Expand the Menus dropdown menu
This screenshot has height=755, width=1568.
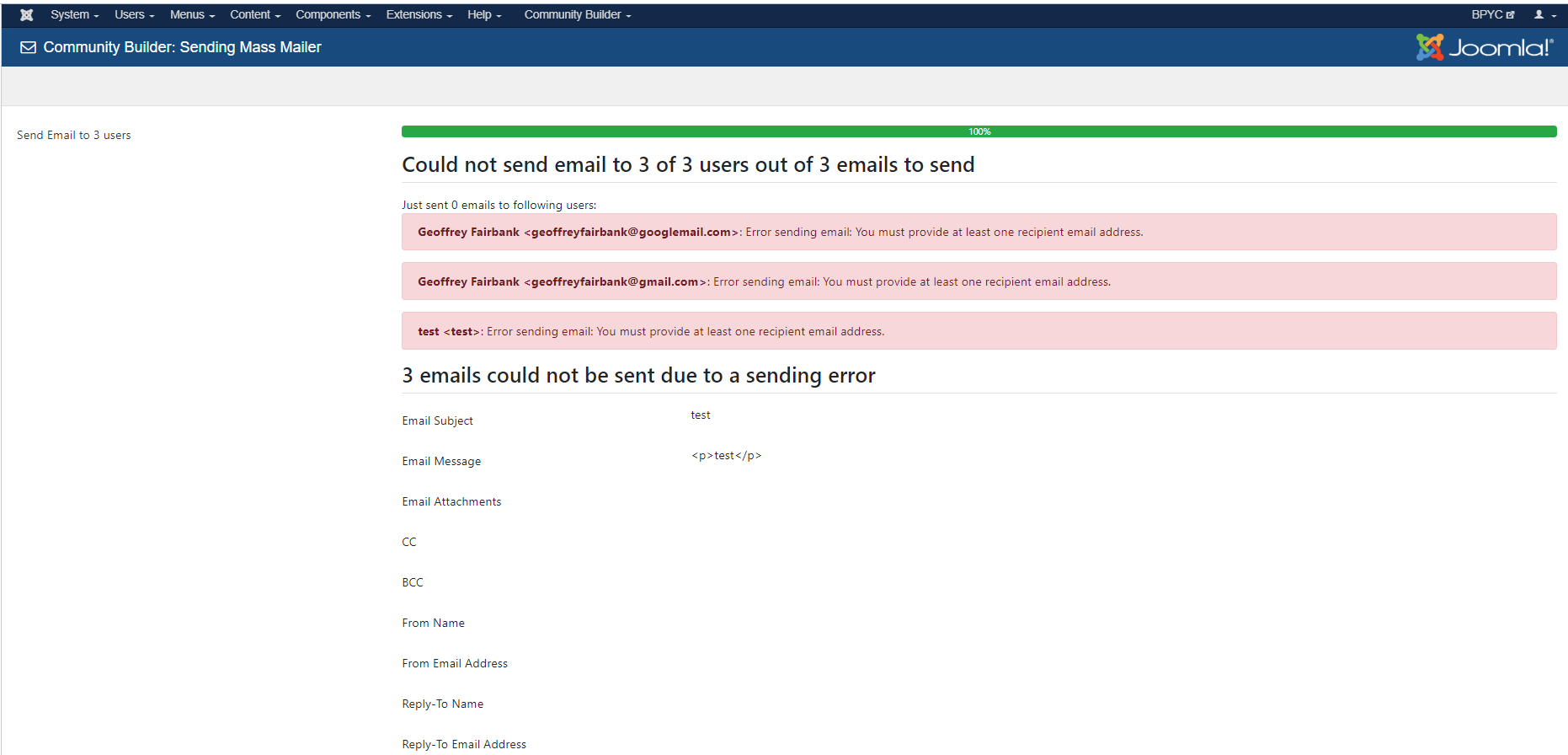pos(192,14)
